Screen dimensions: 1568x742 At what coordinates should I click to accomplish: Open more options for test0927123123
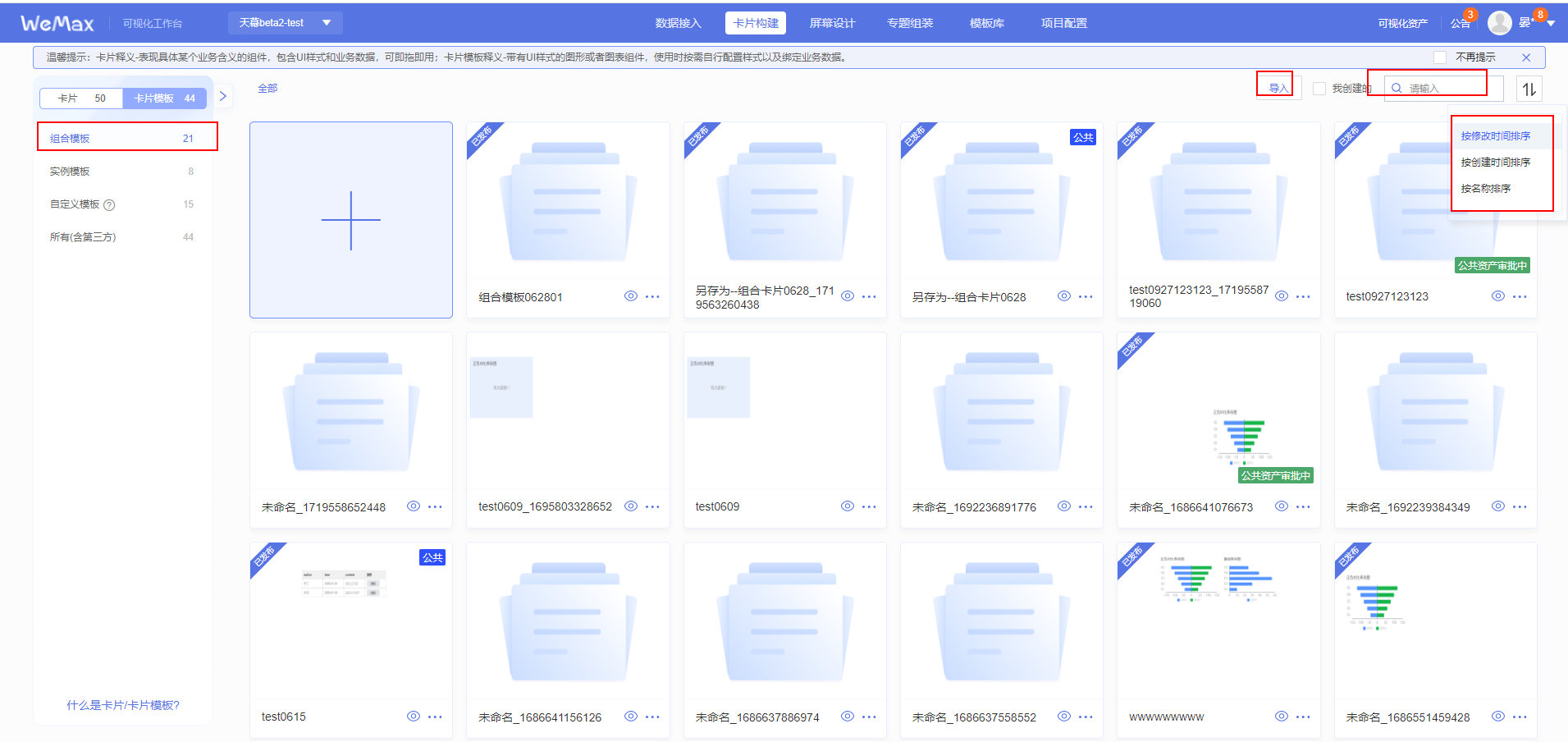(1520, 297)
